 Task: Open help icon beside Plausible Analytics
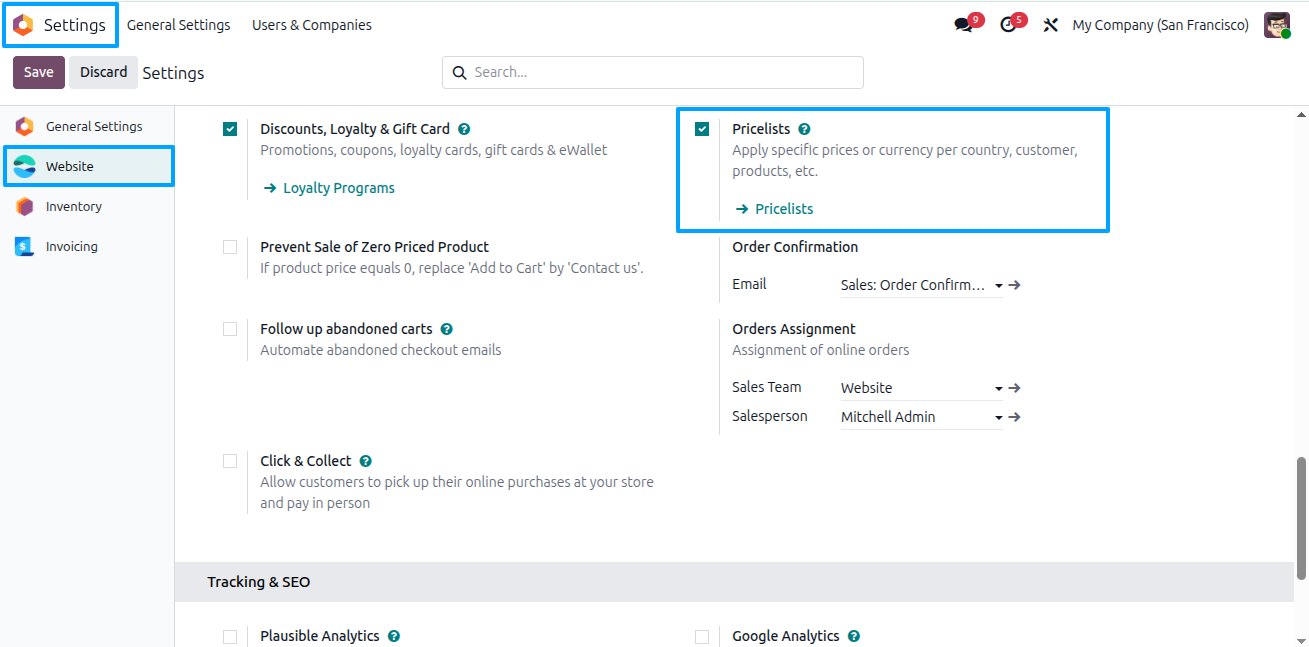(x=394, y=636)
